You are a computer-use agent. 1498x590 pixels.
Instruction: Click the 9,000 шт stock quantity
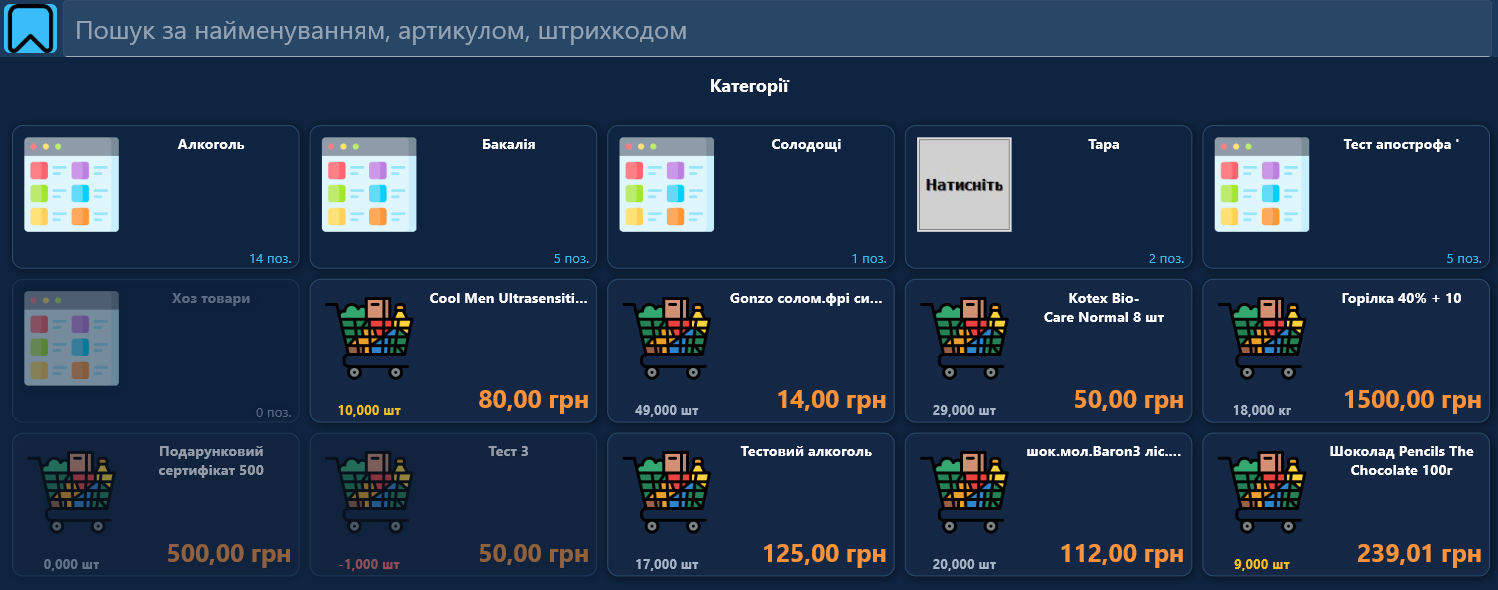[x=1262, y=564]
